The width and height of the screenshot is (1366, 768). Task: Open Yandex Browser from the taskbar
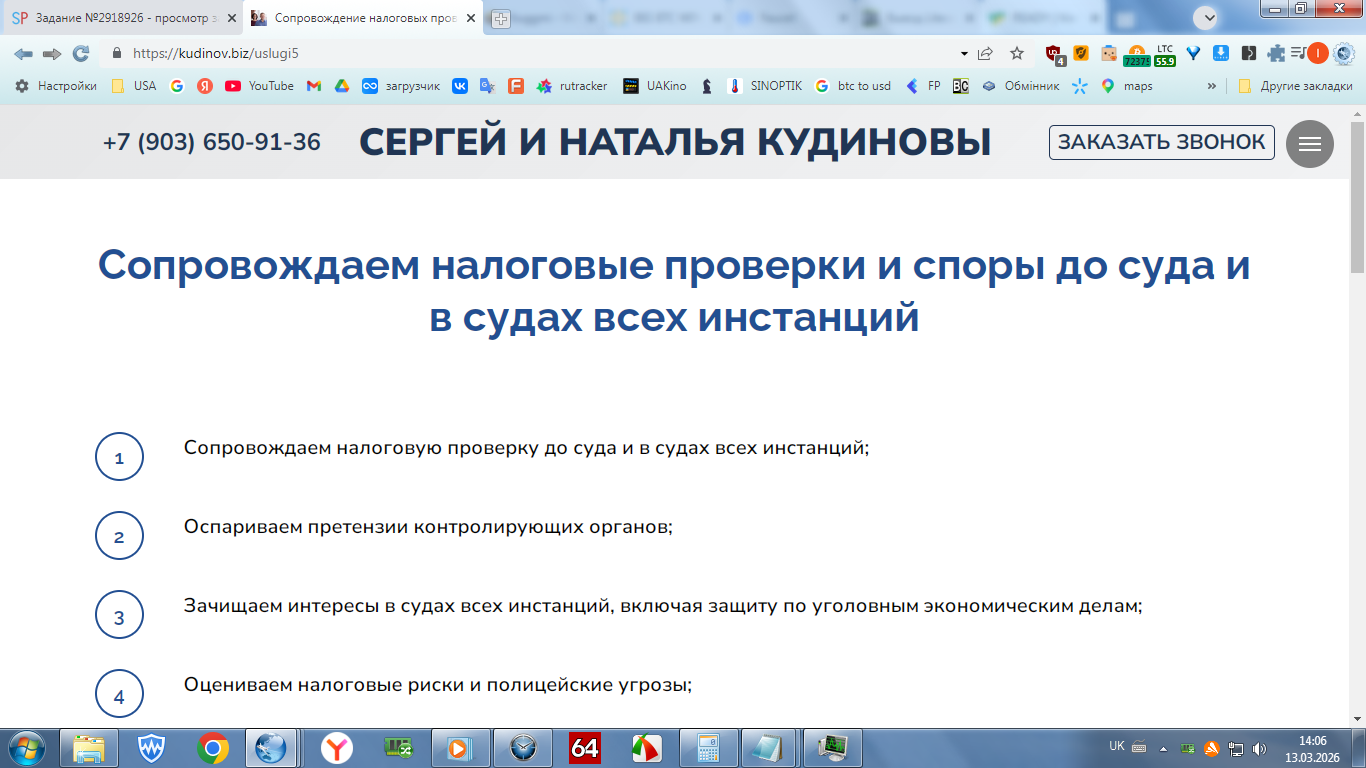coord(337,748)
